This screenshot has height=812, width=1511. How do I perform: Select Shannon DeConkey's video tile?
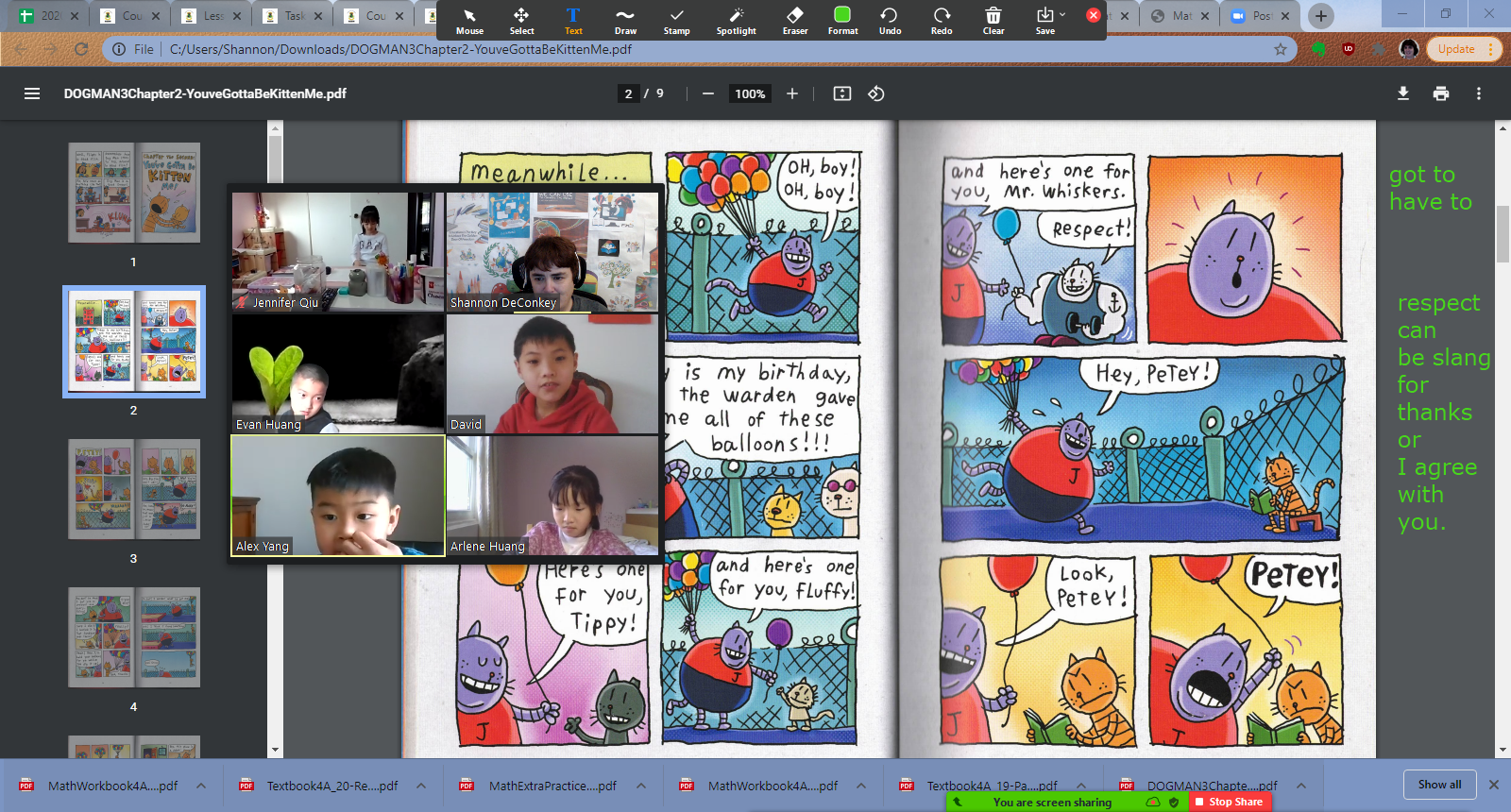pos(552,252)
